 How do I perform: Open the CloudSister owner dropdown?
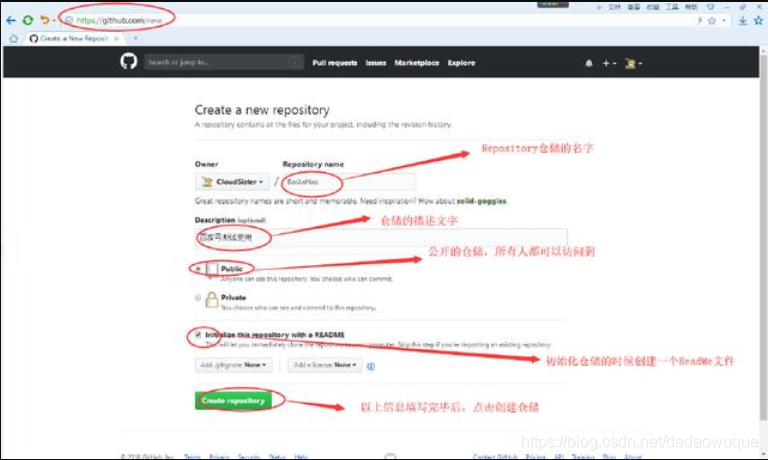coord(232,182)
